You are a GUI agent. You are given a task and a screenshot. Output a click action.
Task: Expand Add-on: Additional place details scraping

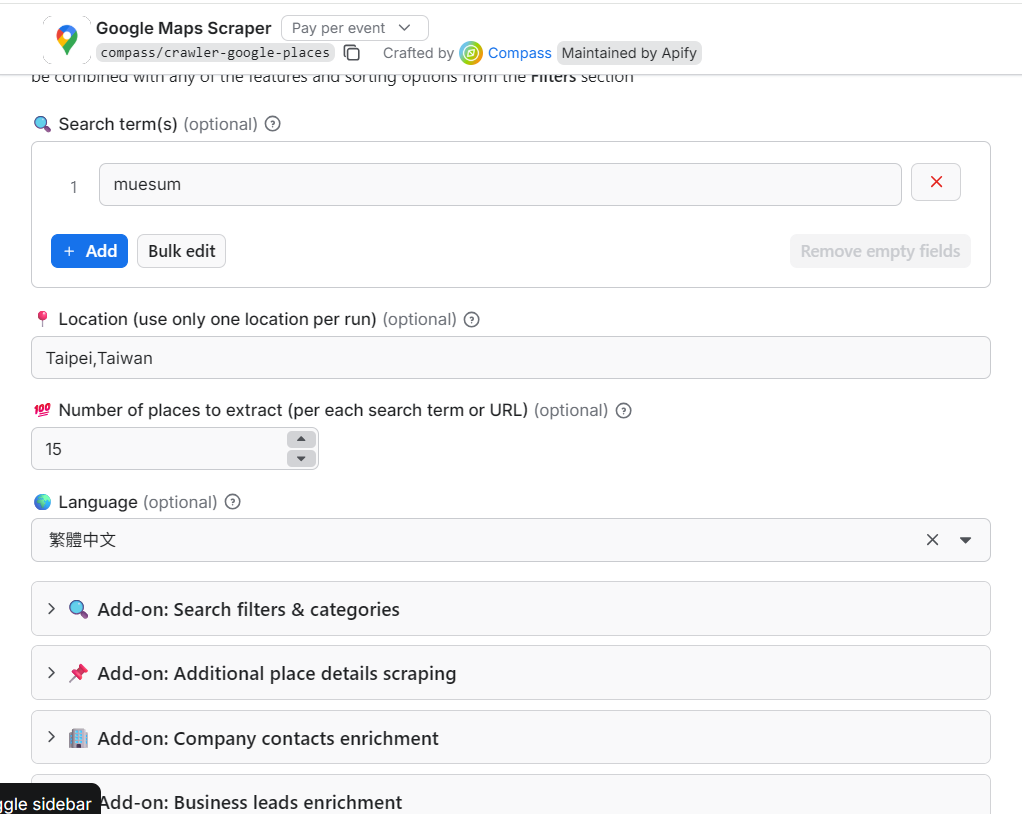[x=510, y=673]
